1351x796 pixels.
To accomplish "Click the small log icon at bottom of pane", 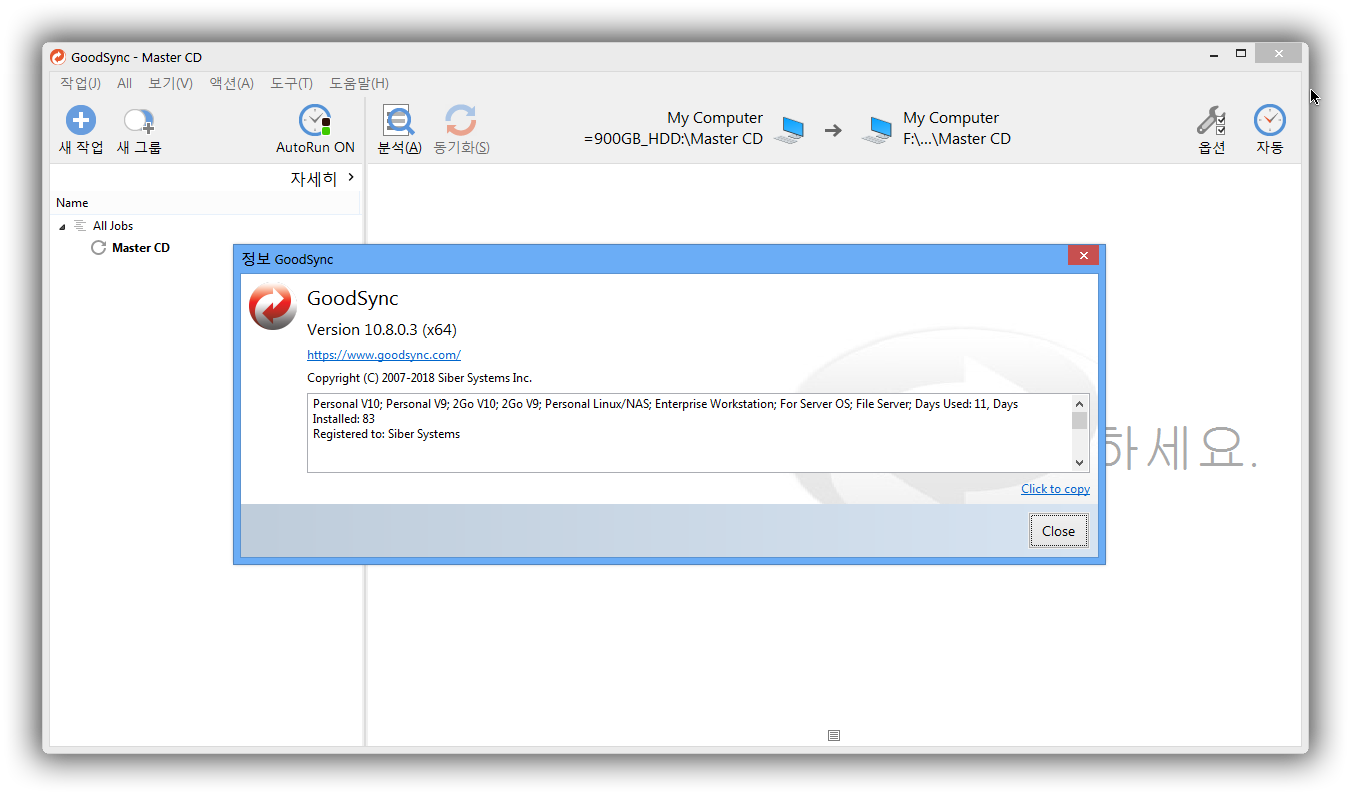I will pos(834,735).
